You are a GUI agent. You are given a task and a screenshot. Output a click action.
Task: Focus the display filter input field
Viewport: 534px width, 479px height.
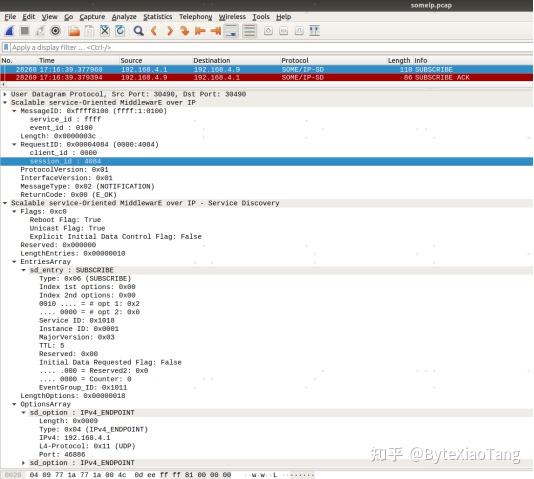[271, 47]
